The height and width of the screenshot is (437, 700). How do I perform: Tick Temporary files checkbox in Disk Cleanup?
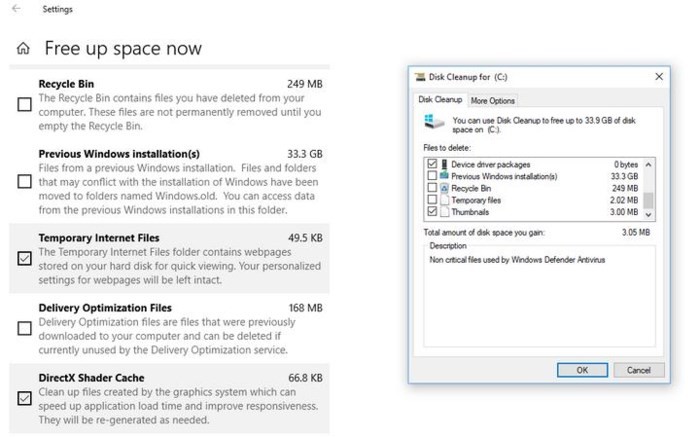point(432,200)
